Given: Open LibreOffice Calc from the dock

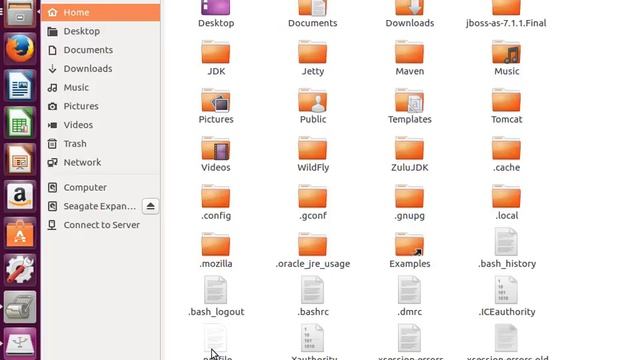Looking at the screenshot, I should click(x=20, y=122).
